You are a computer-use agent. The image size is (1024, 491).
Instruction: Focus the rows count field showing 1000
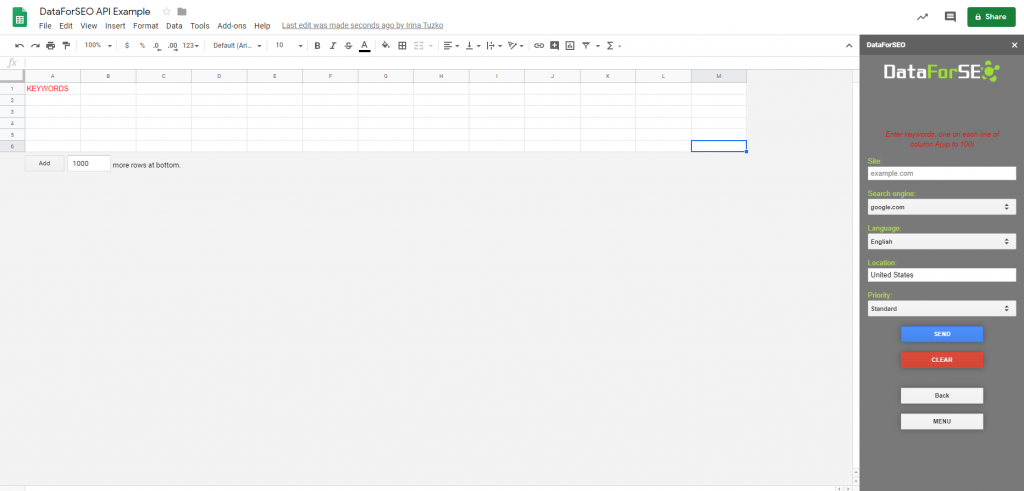point(89,163)
